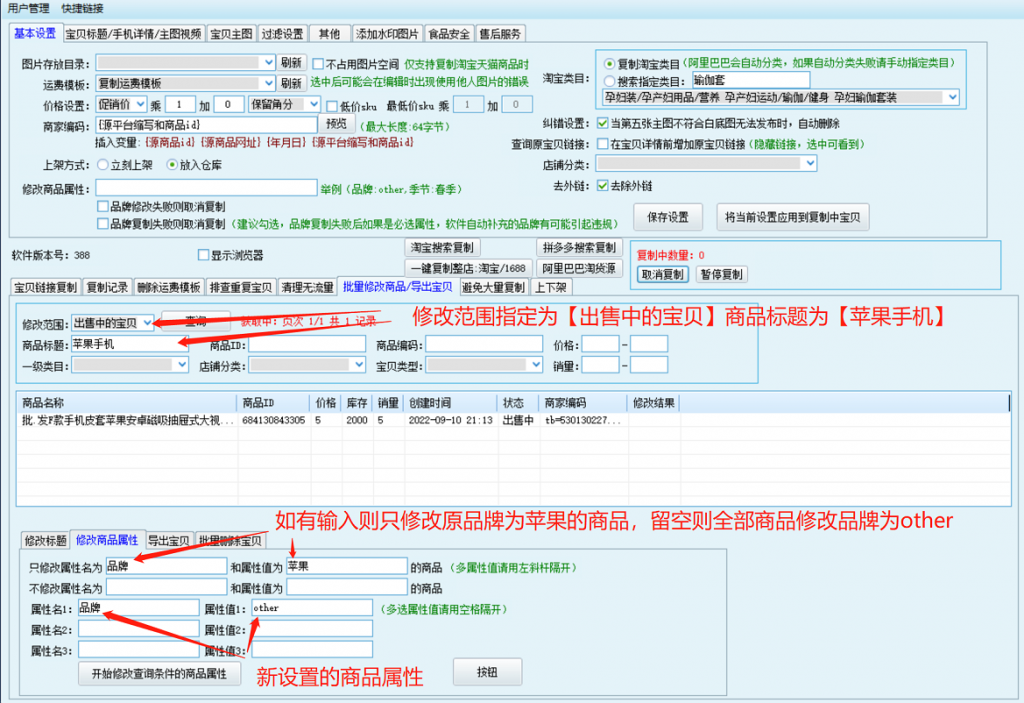Click the 淘宝搜索复制 button
Viewport: 1024px width, 703px height.
click(x=443, y=248)
